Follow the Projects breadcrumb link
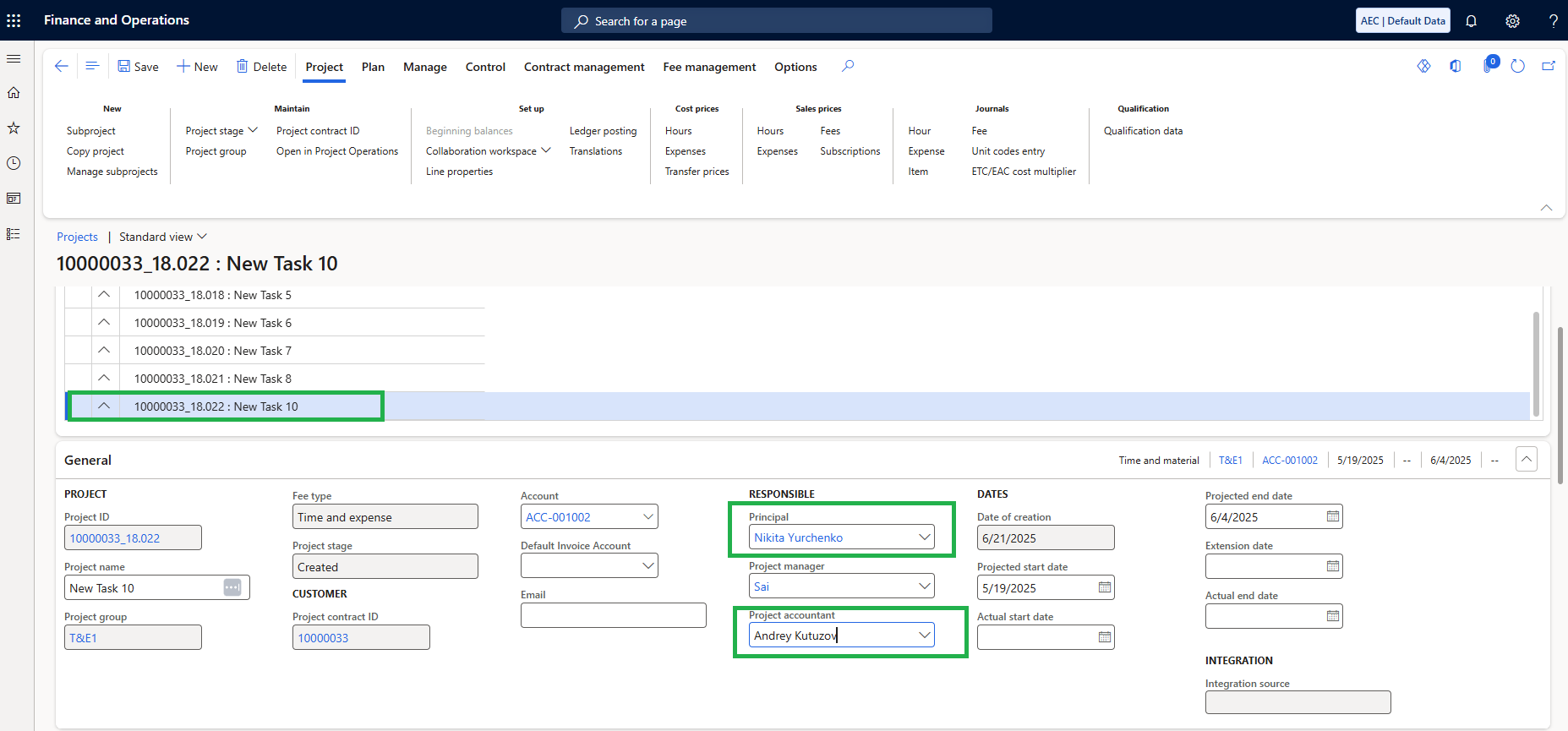 click(77, 237)
